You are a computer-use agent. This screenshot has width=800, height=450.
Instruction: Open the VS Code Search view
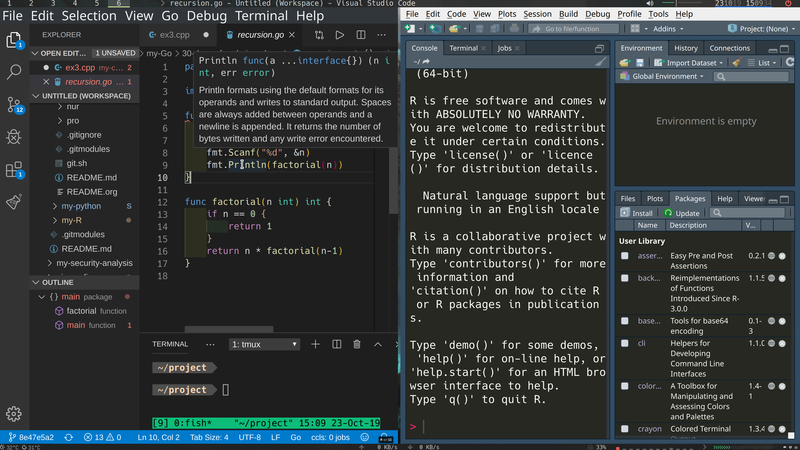click(14, 71)
